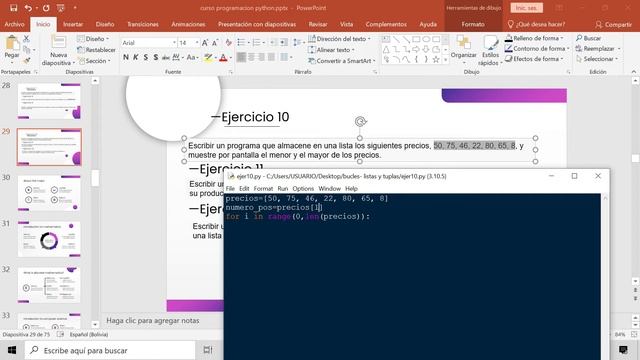Screen dimensions: 640x360
Task: Open the Run menu in IDLE window
Action: [x=282, y=189]
